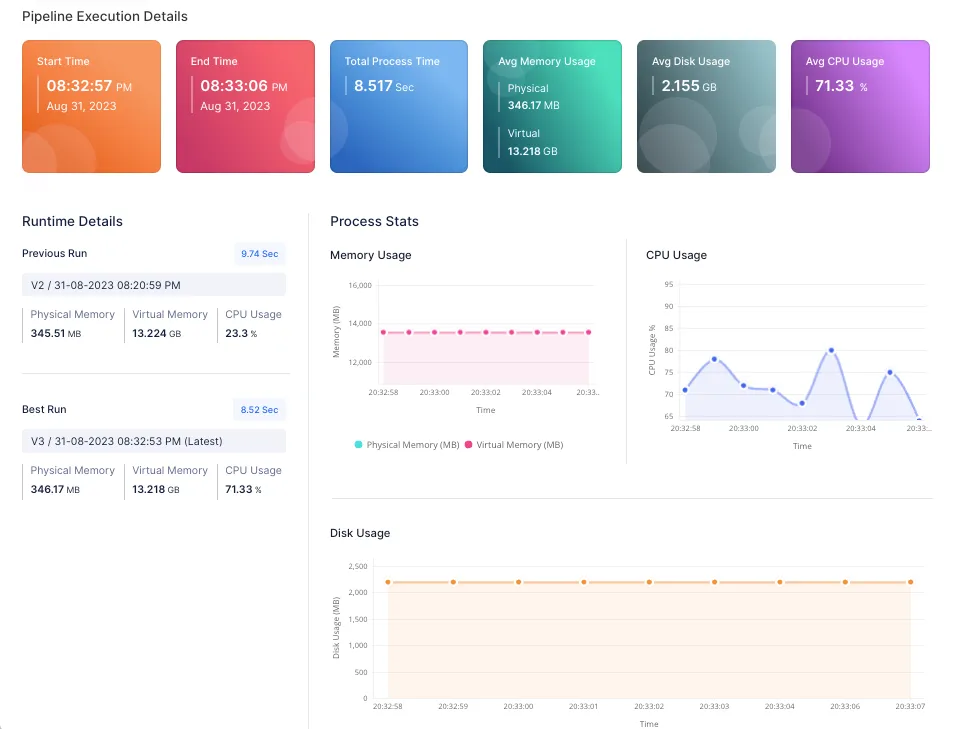Click the 2.155 GB disk usage value
The height and width of the screenshot is (729, 958).
(x=689, y=86)
